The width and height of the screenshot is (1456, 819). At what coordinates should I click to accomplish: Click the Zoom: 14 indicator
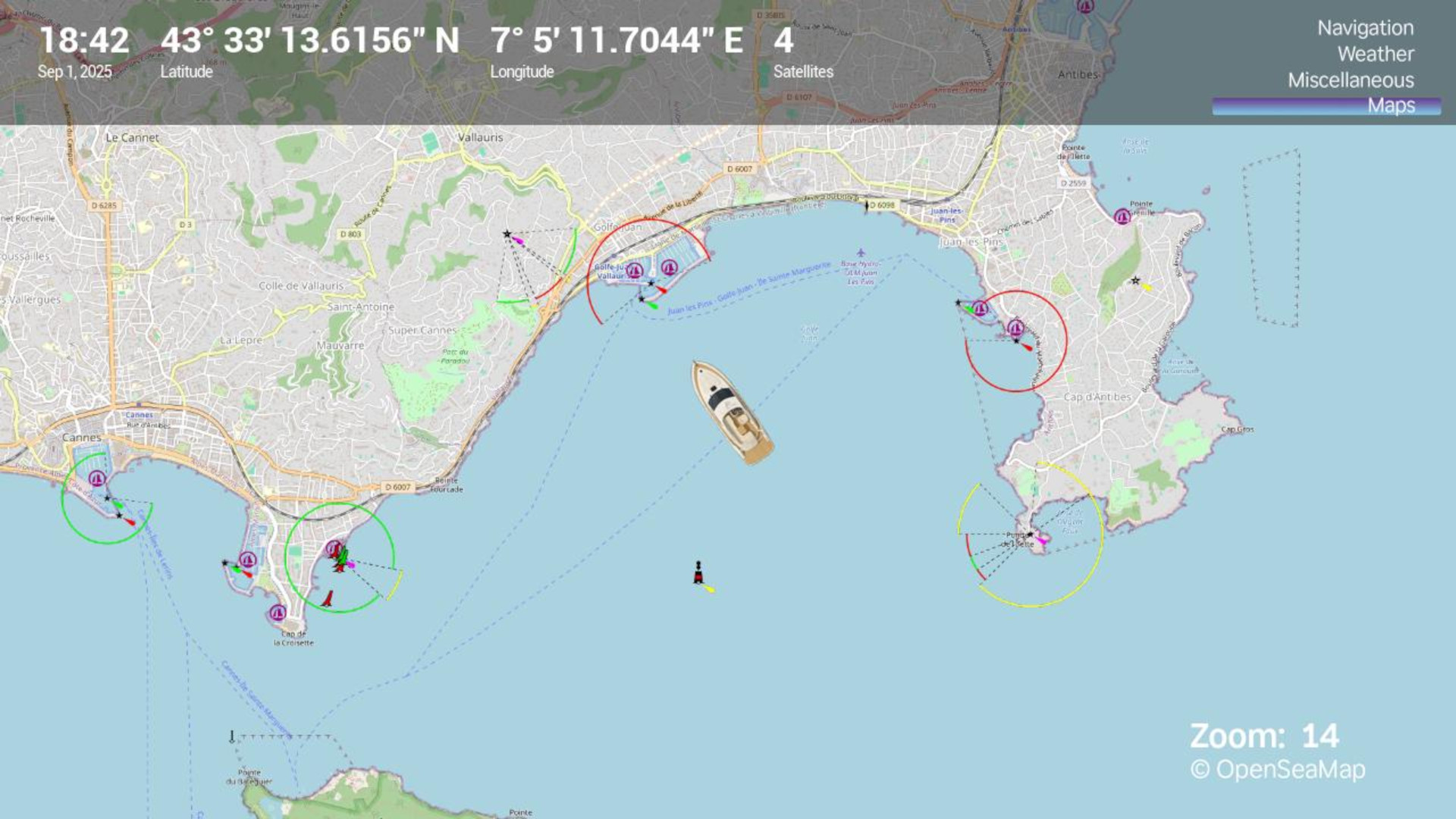tap(1264, 736)
